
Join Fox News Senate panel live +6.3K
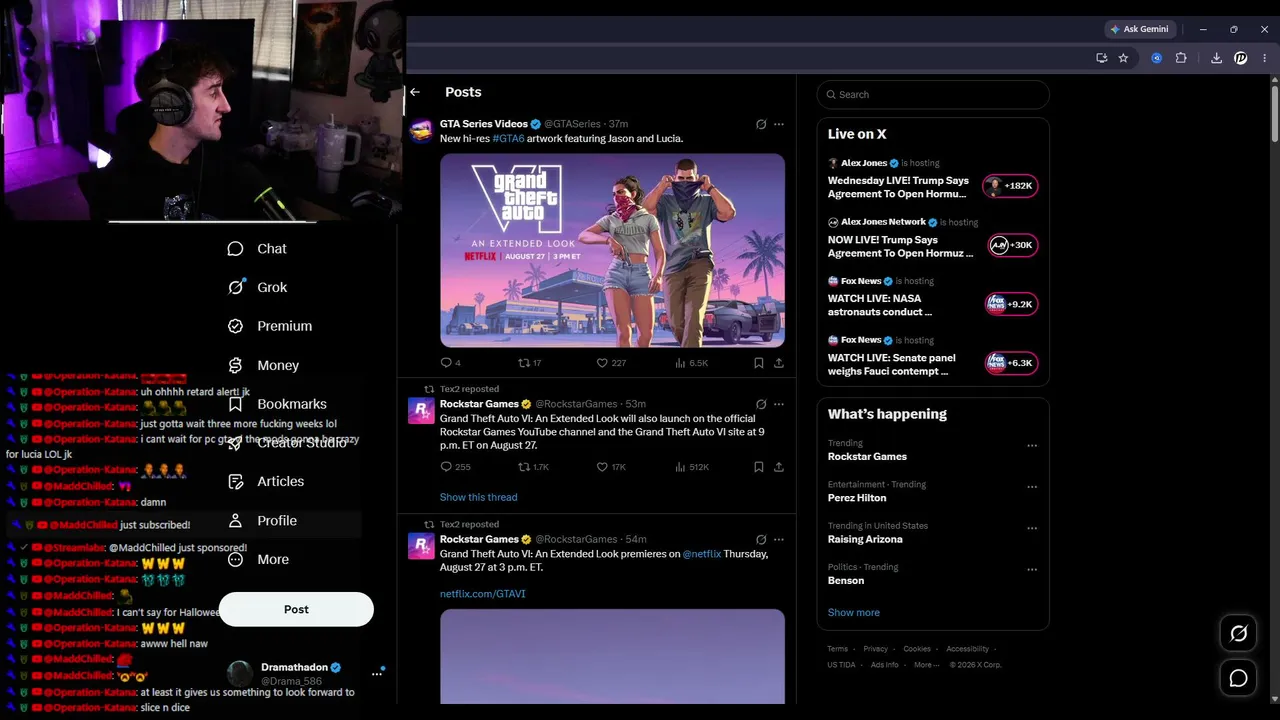[x=1011, y=363]
